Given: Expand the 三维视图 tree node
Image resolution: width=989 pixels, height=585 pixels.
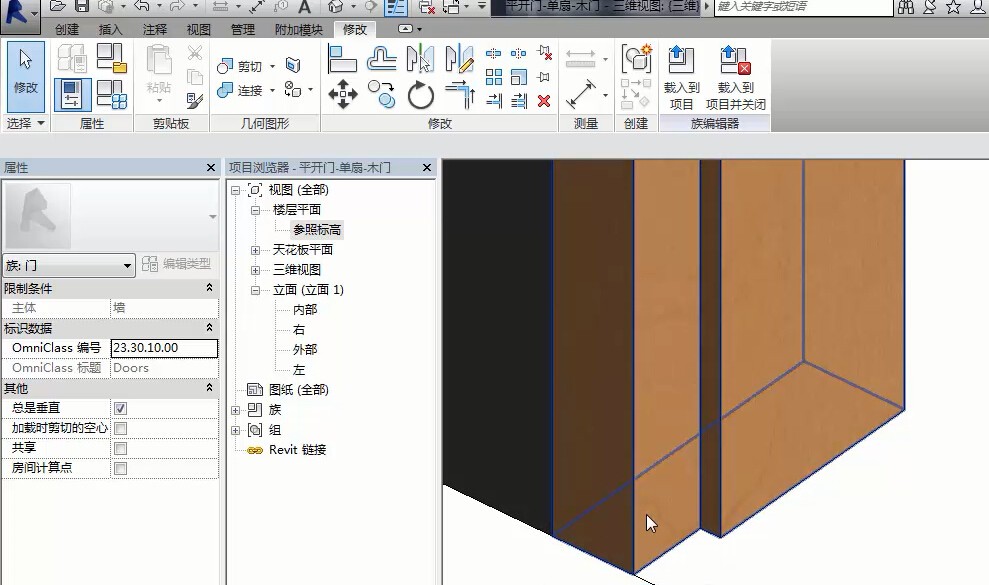Looking at the screenshot, I should point(256,270).
